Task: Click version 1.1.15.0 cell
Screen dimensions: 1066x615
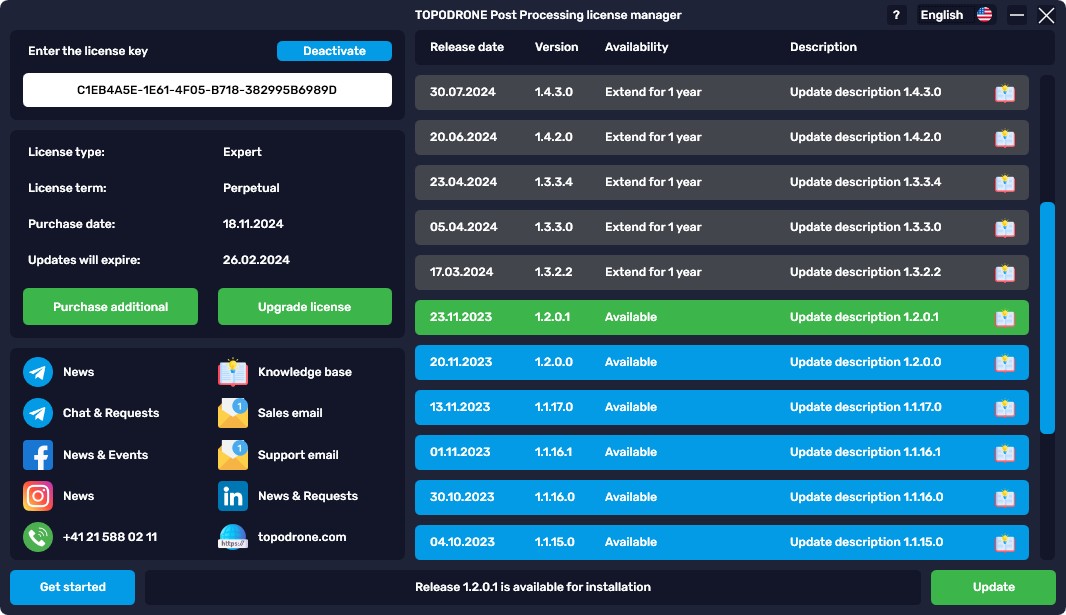Action: [554, 542]
